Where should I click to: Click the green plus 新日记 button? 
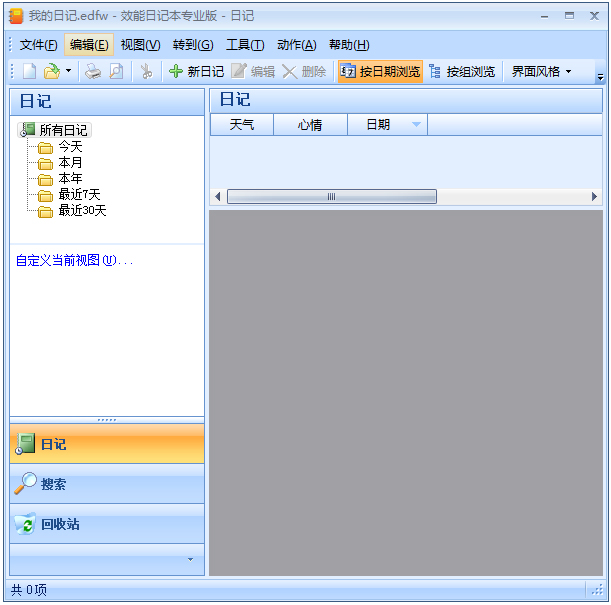pyautogui.click(x=196, y=71)
